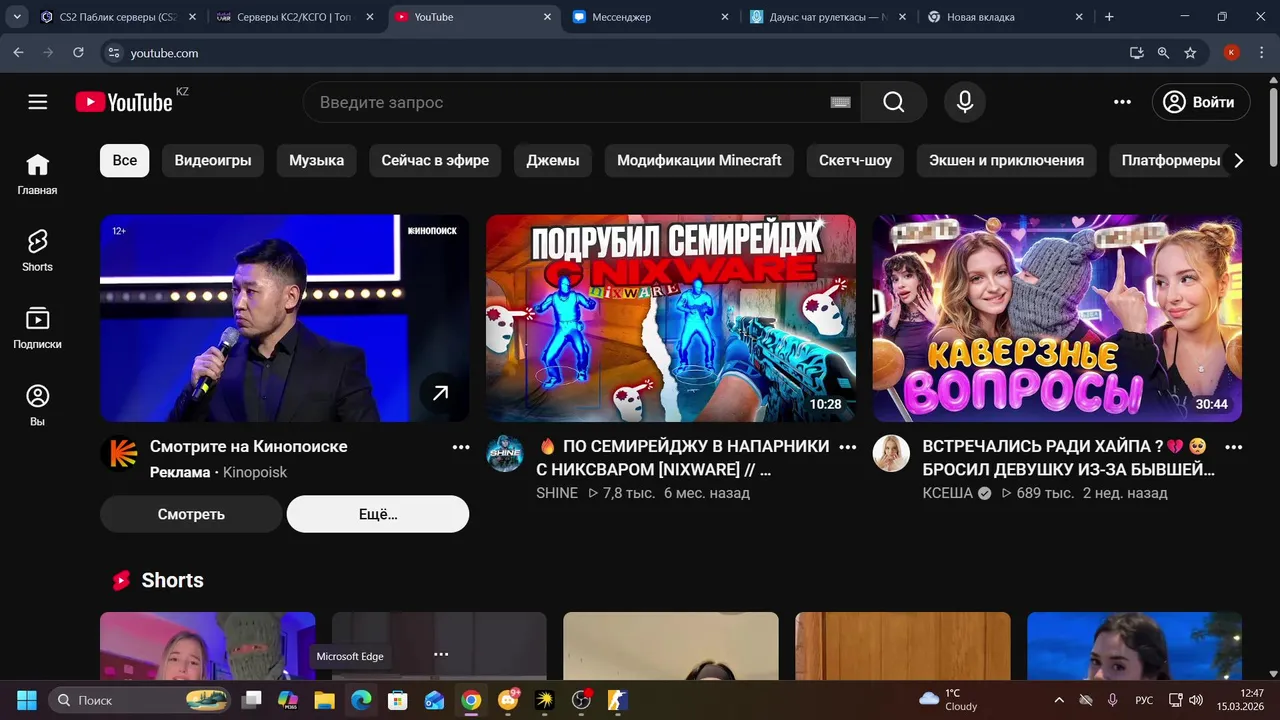Filter by Платформеры chip
Viewport: 1280px width, 720px height.
tap(1171, 160)
